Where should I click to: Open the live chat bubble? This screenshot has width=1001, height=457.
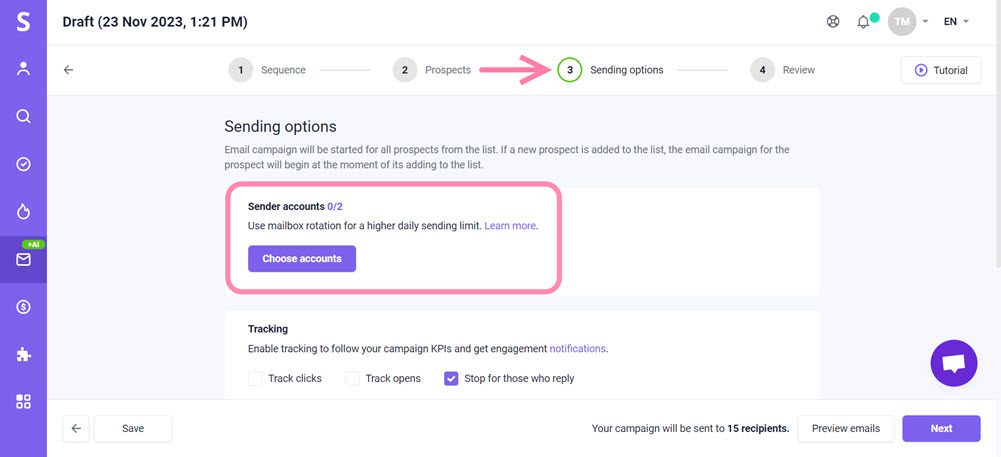953,363
